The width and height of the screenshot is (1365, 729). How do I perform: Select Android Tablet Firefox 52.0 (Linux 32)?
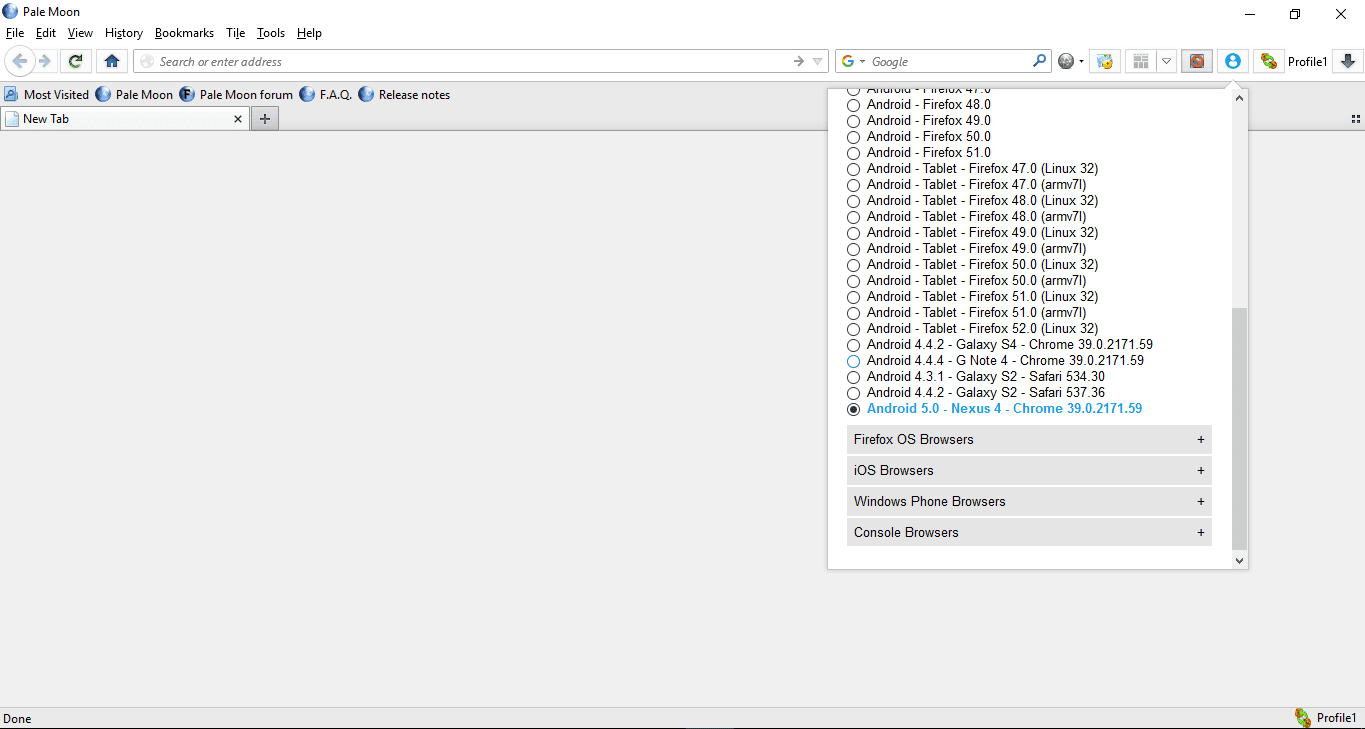tap(853, 329)
